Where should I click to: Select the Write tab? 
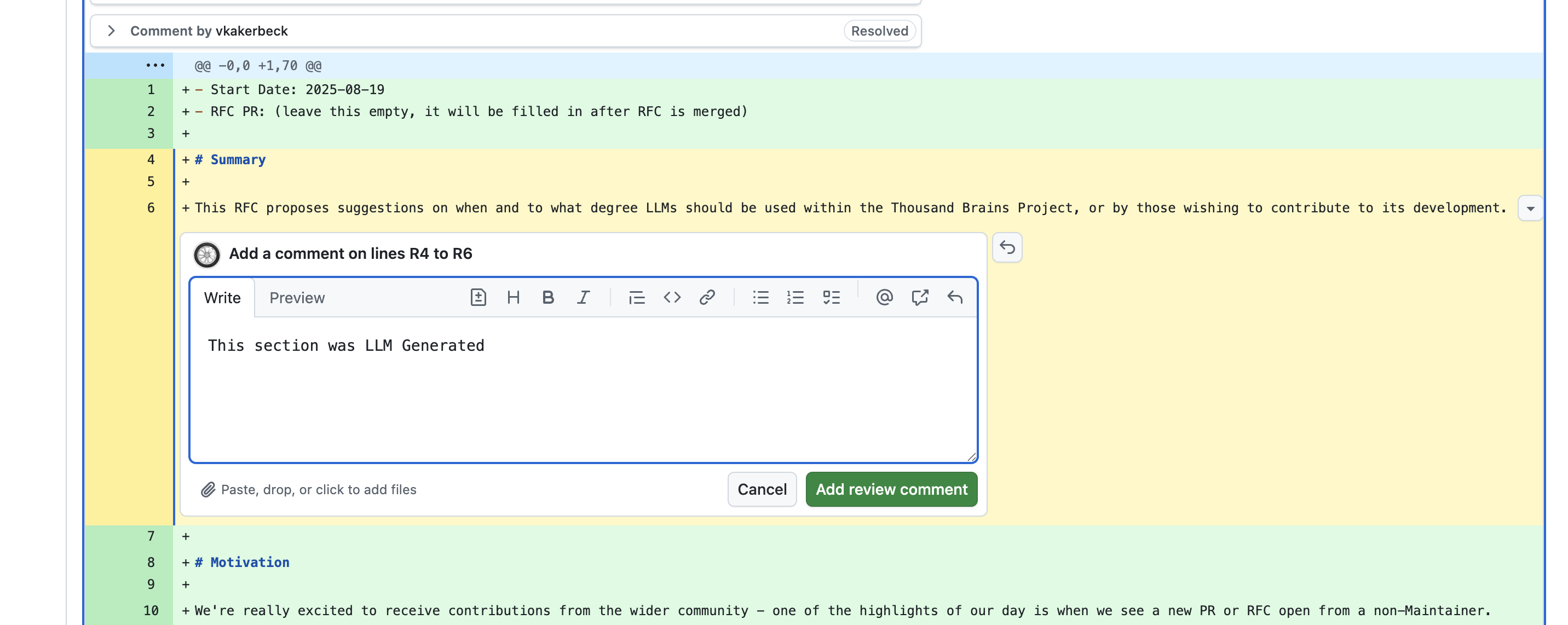tap(222, 298)
